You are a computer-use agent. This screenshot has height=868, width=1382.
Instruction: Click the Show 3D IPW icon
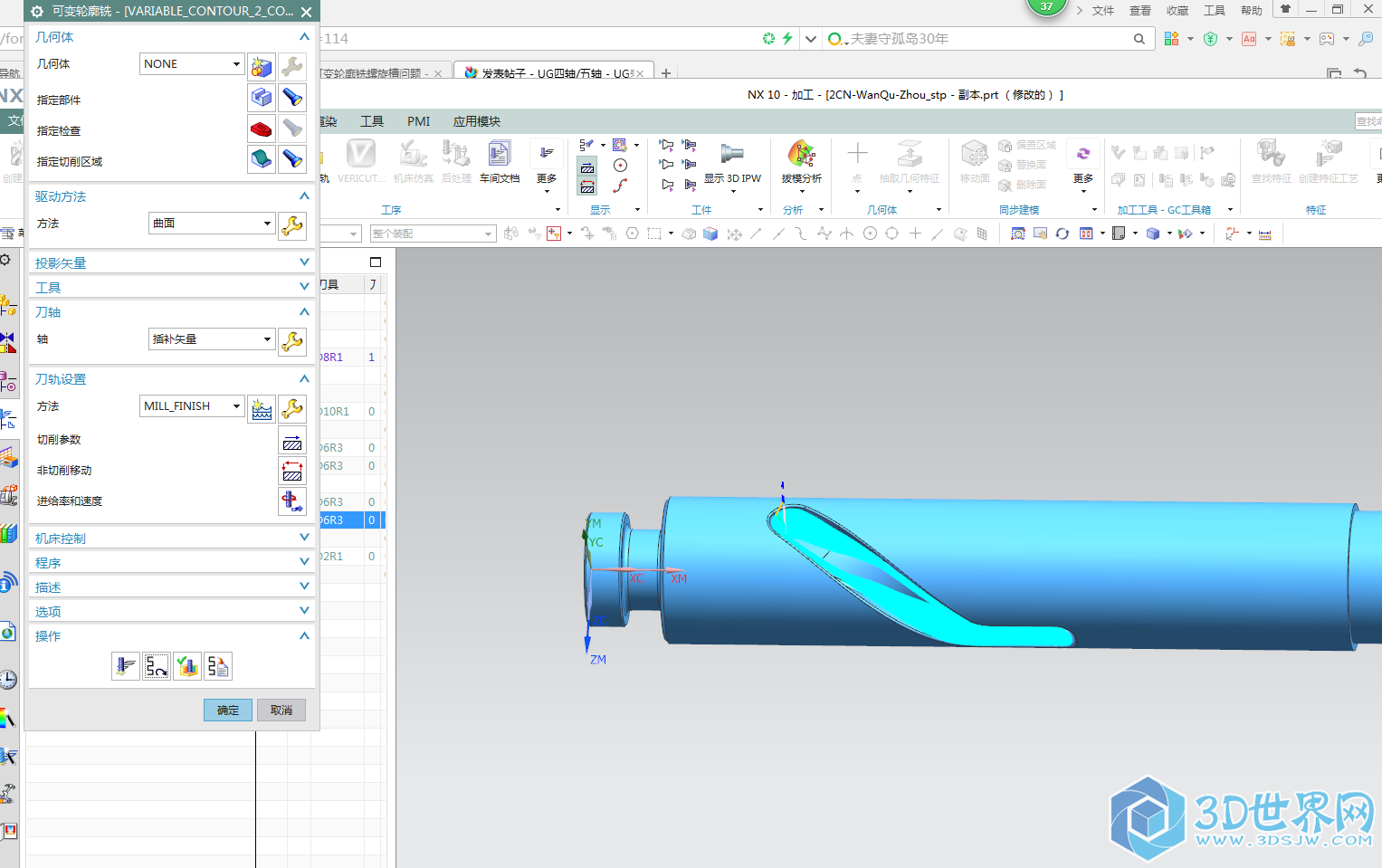pyautogui.click(x=732, y=162)
